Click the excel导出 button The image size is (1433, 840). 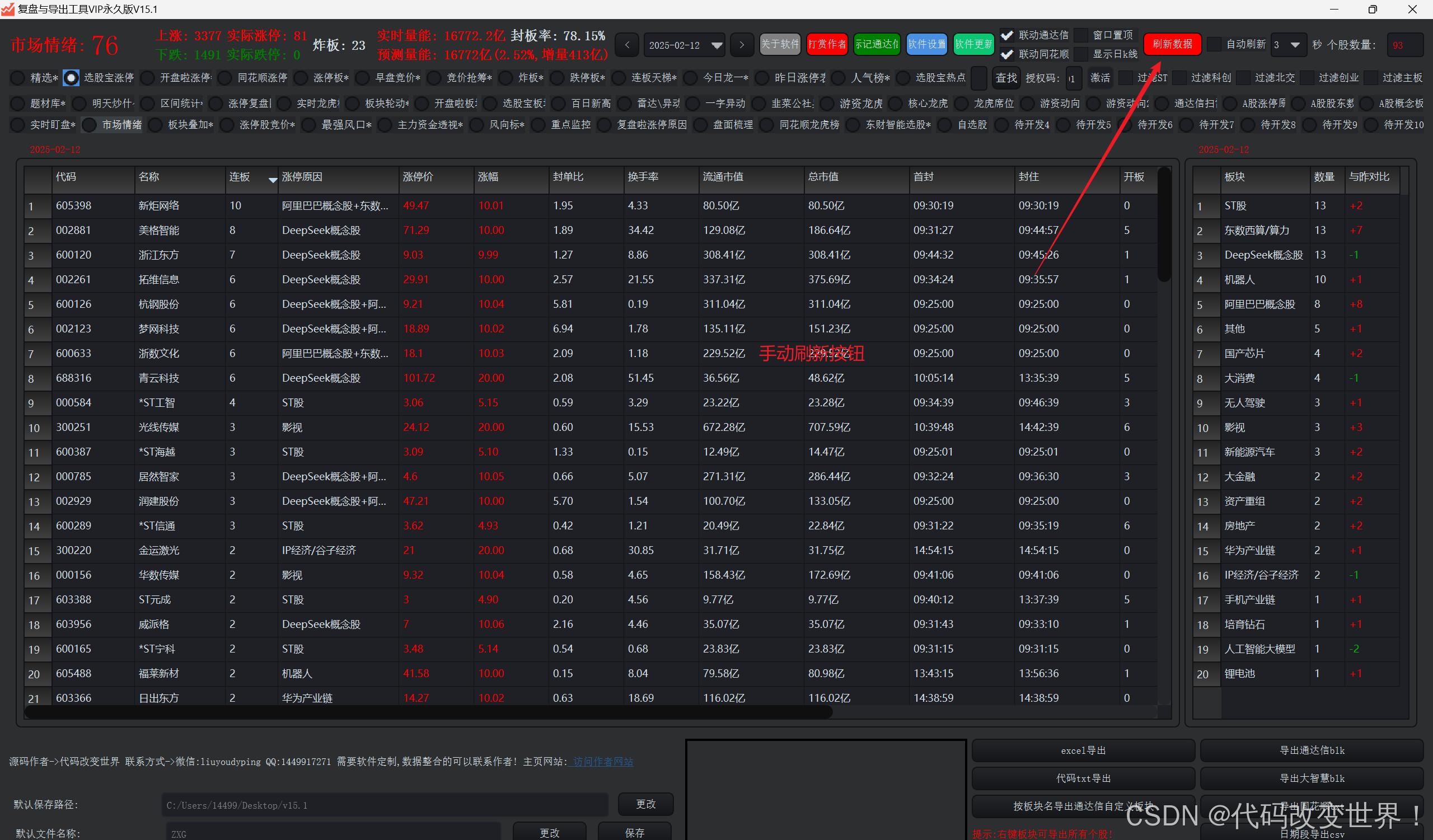point(1083,750)
